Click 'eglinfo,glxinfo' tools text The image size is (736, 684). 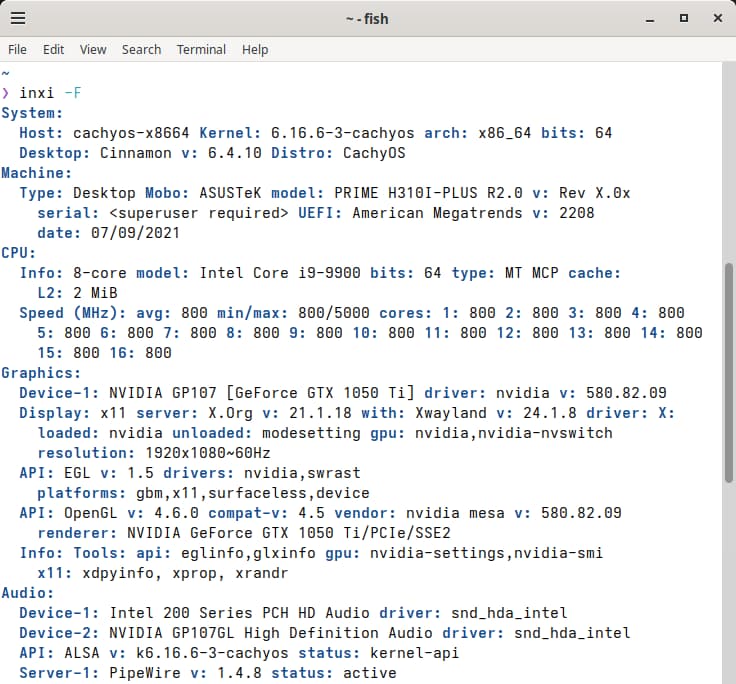click(248, 553)
